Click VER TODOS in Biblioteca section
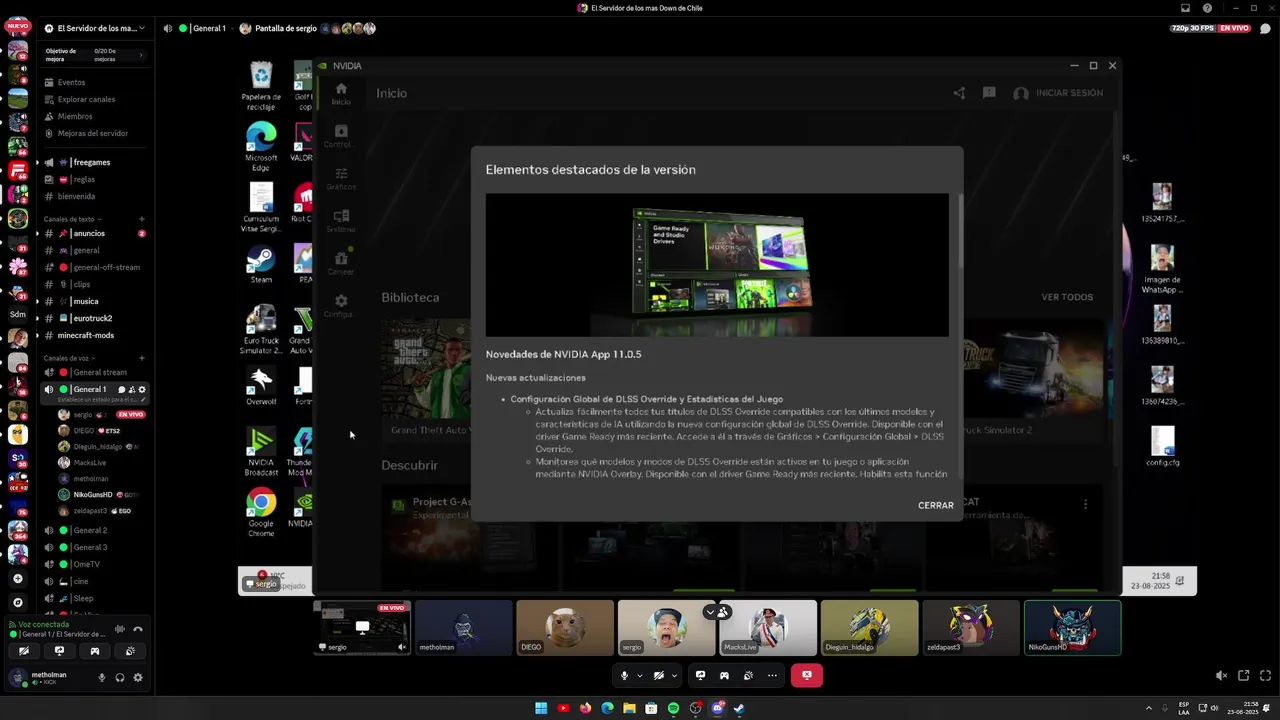 click(x=1067, y=297)
